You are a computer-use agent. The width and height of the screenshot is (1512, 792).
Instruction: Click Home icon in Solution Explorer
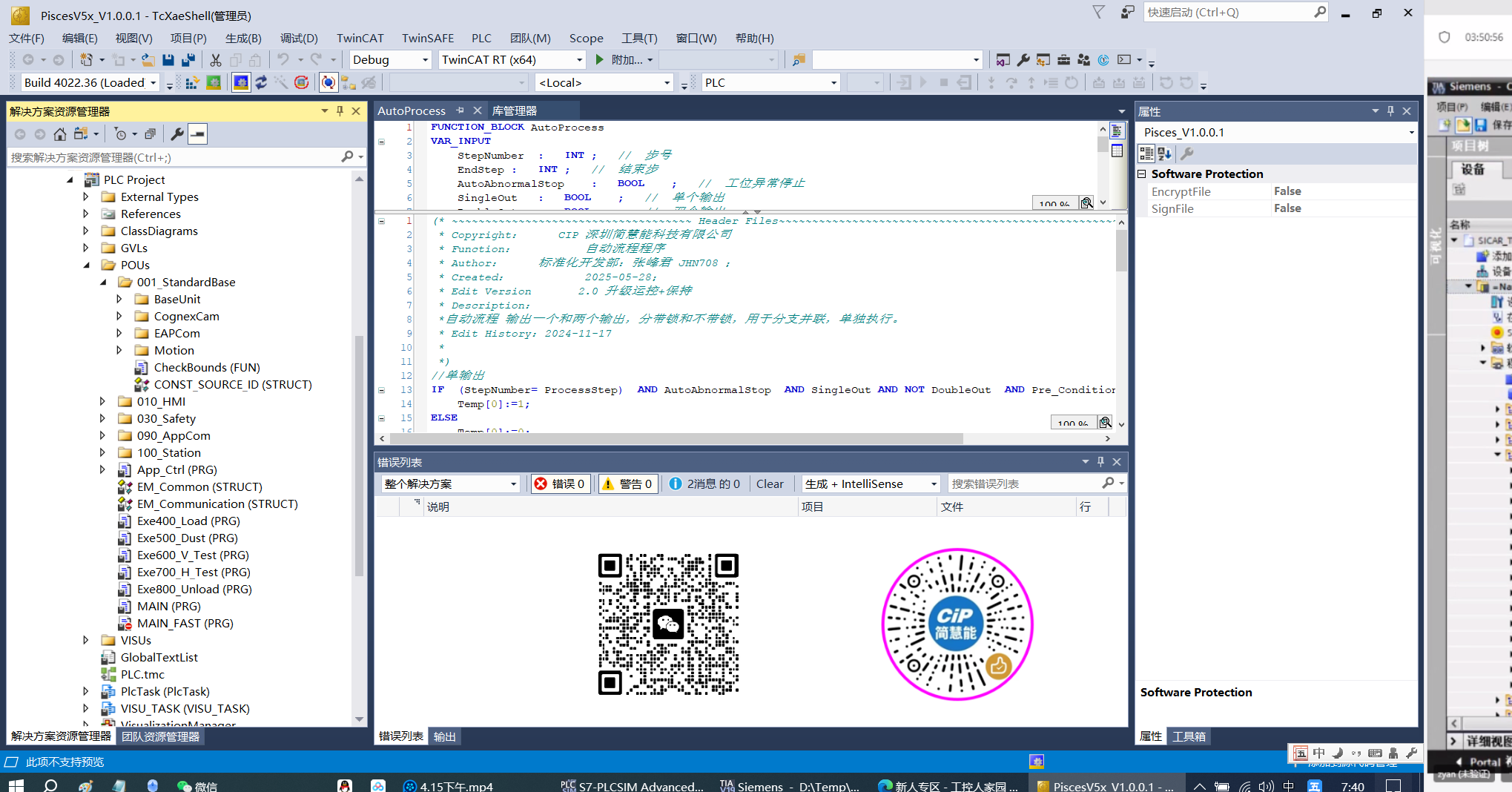tap(60, 134)
